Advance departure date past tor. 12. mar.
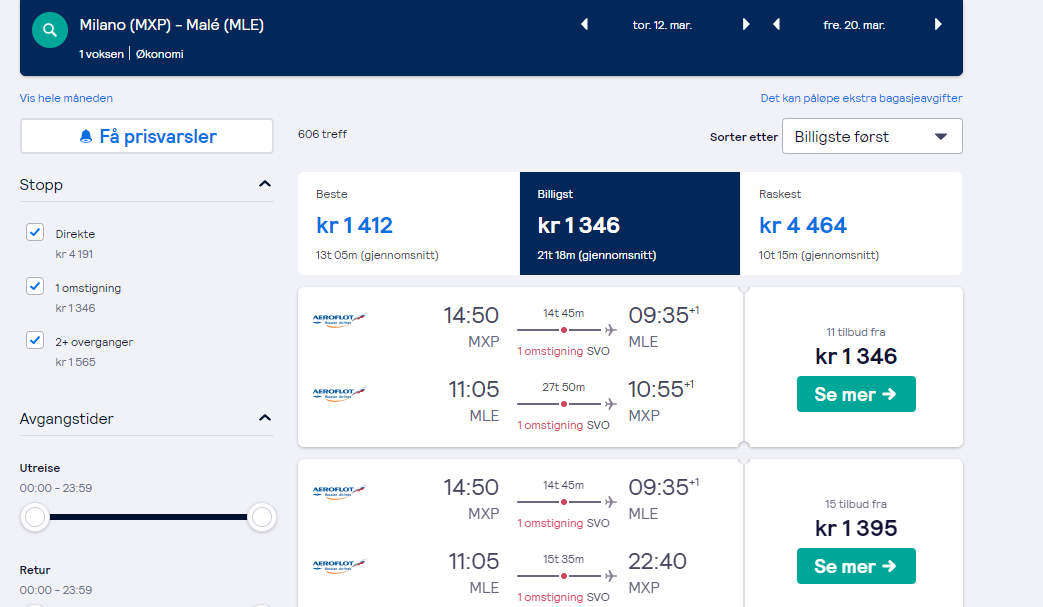Screen dimensions: 1043x607 click(x=746, y=25)
